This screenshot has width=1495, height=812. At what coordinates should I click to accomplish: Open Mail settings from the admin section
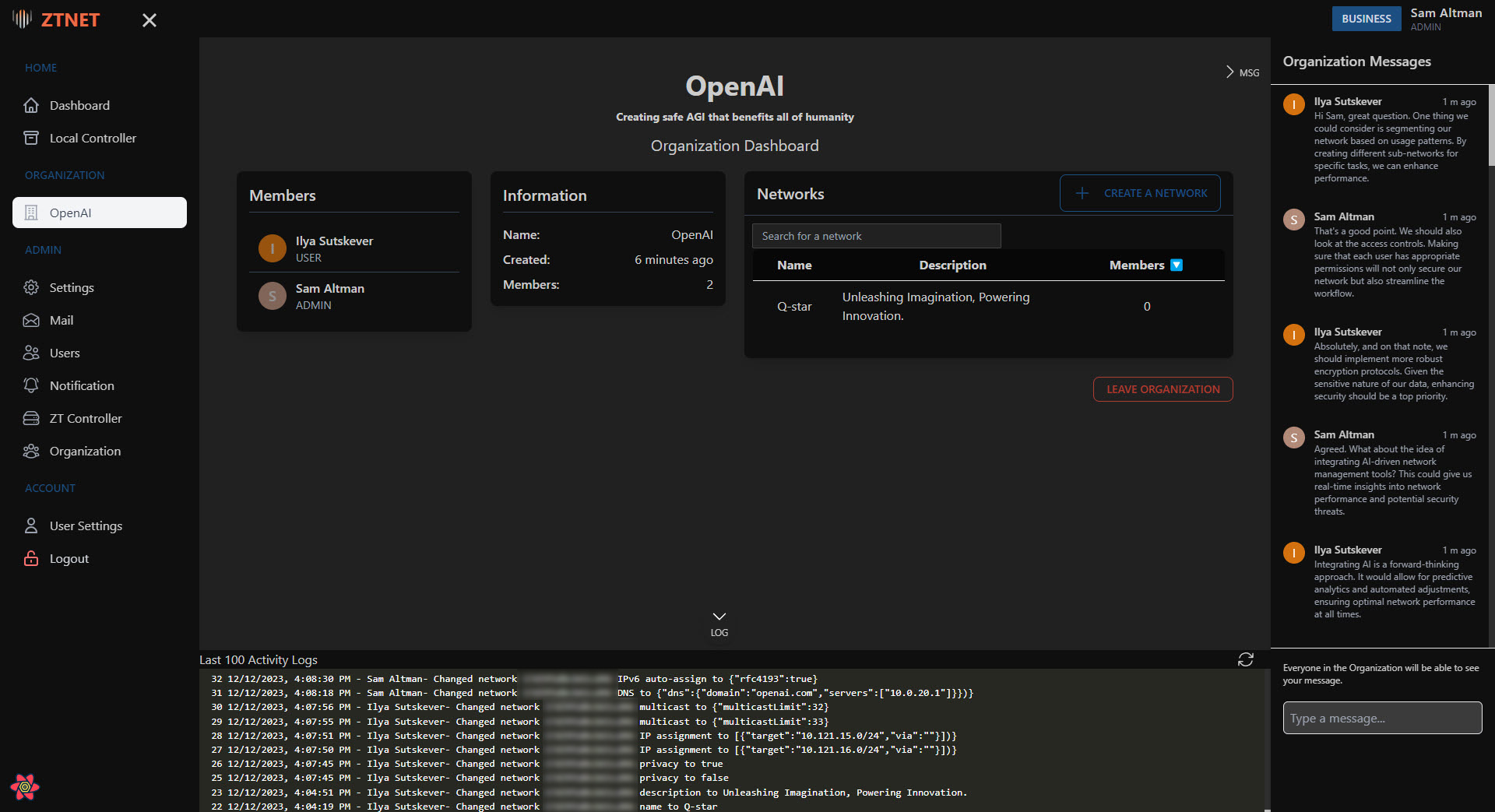pos(61,320)
